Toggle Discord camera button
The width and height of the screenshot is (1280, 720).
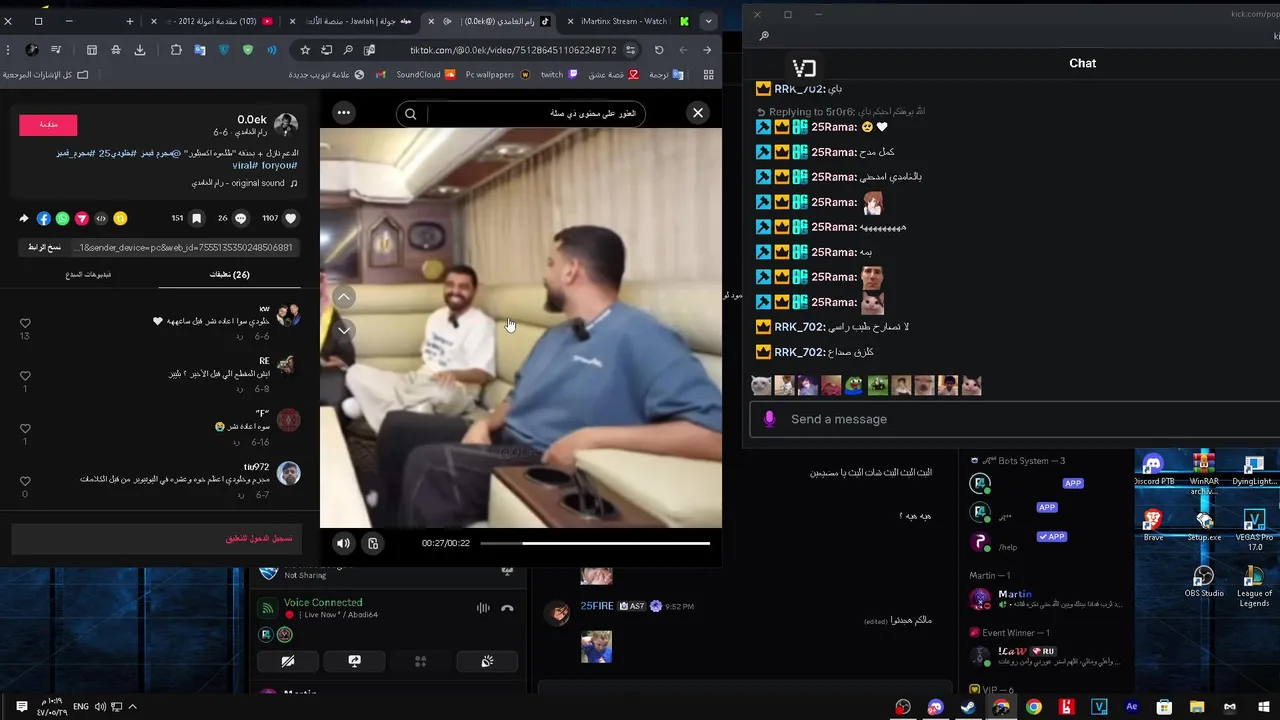click(288, 661)
